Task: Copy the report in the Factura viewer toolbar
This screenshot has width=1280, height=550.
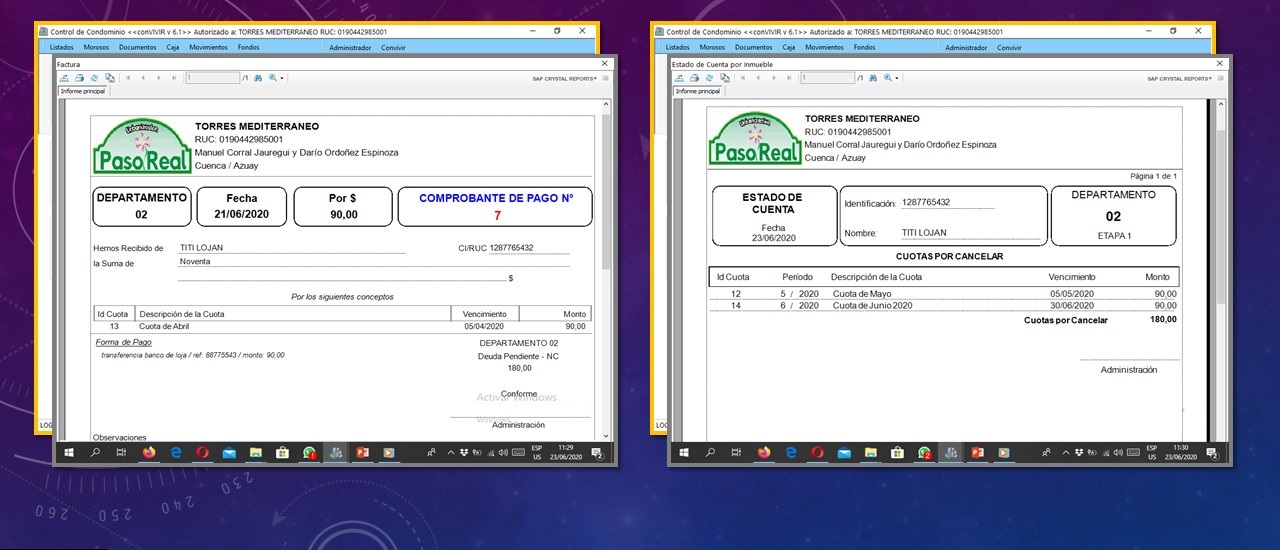Action: click(x=109, y=78)
